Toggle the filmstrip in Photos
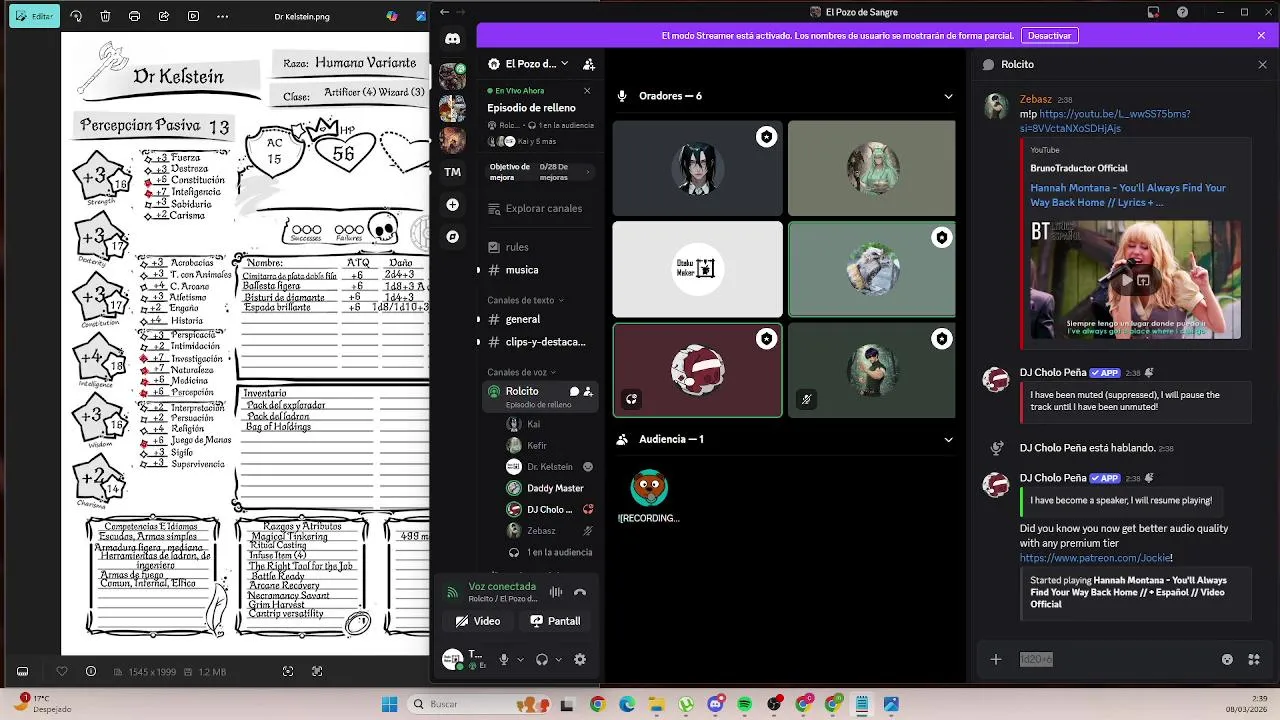Viewport: 1280px width, 720px height. [x=22, y=672]
